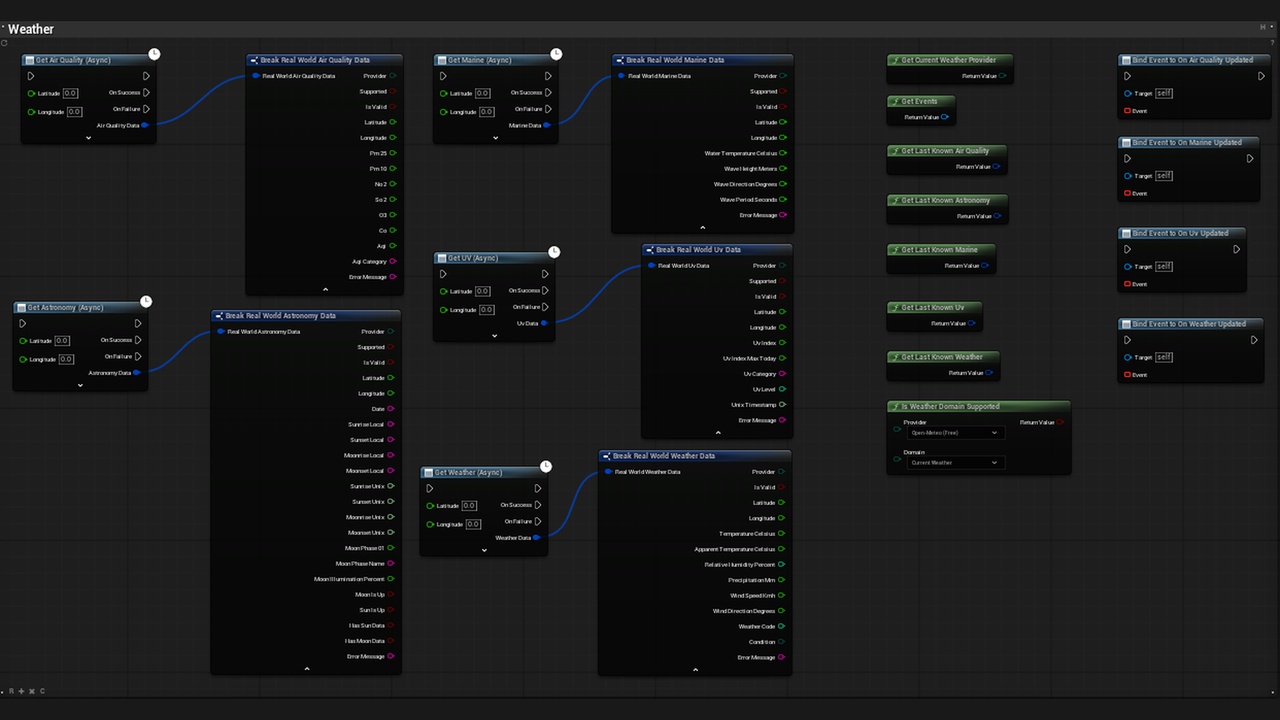Expand the Get UV (Async) node arrow
The image size is (1280, 720).
point(494,336)
